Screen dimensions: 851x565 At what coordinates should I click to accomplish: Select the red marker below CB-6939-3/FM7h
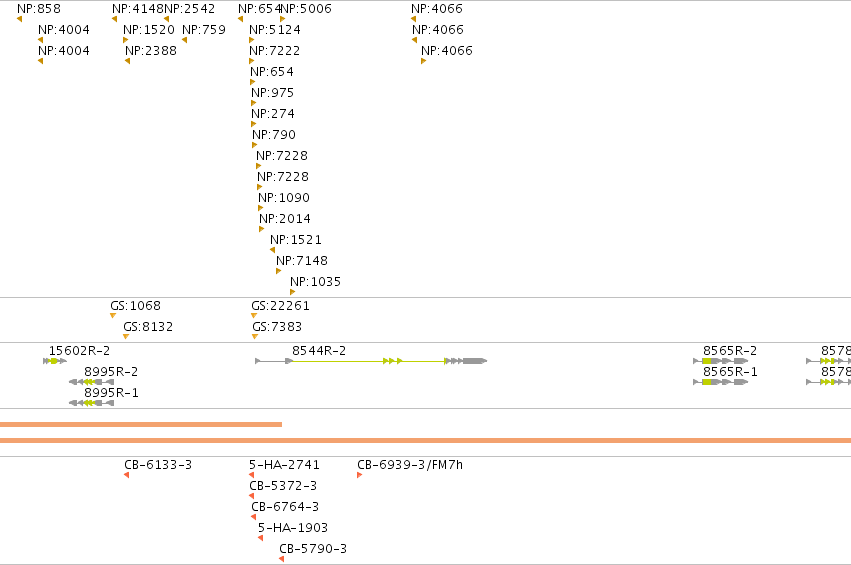pyautogui.click(x=359, y=475)
